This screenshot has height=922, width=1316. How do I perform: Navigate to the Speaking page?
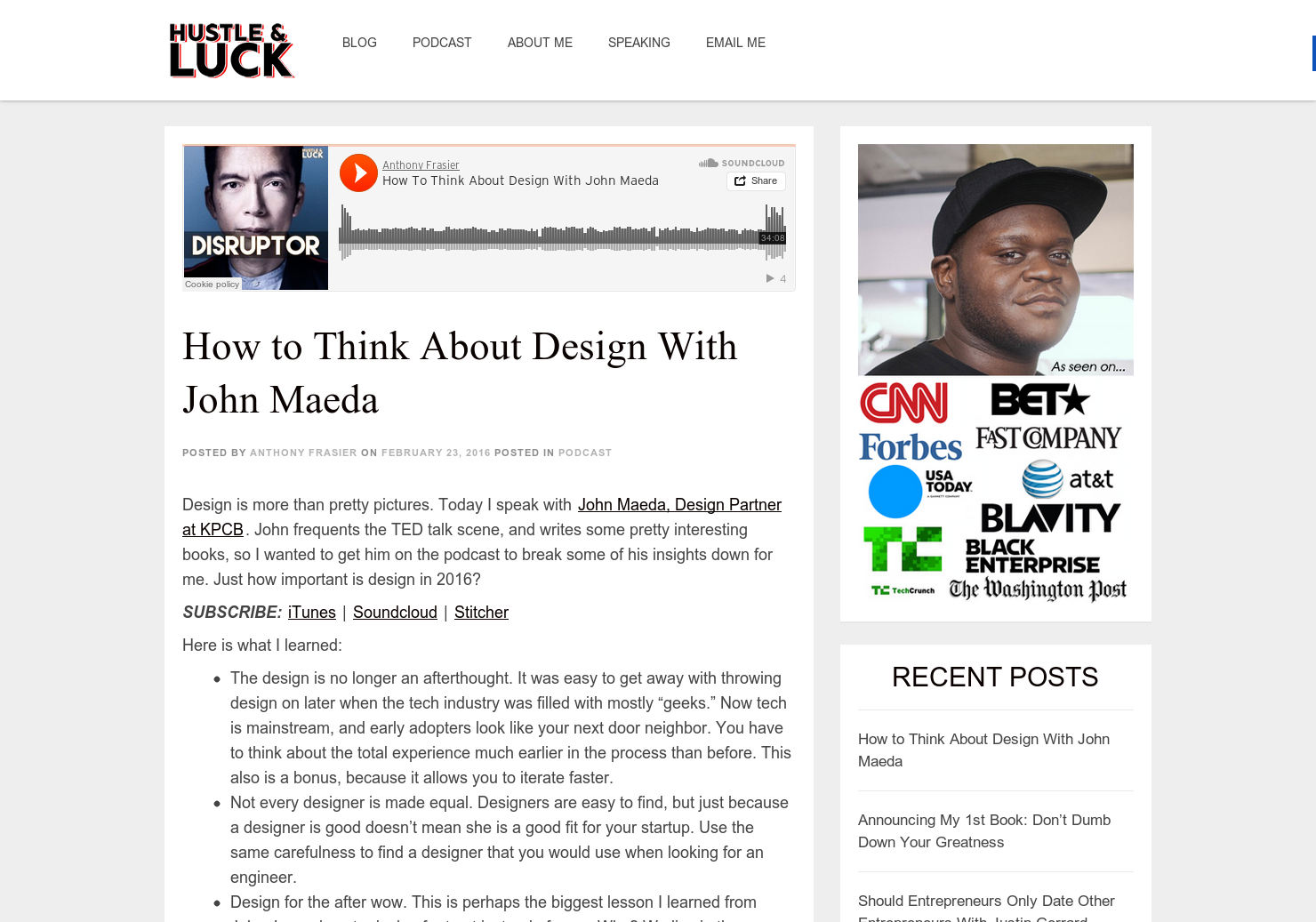point(639,43)
